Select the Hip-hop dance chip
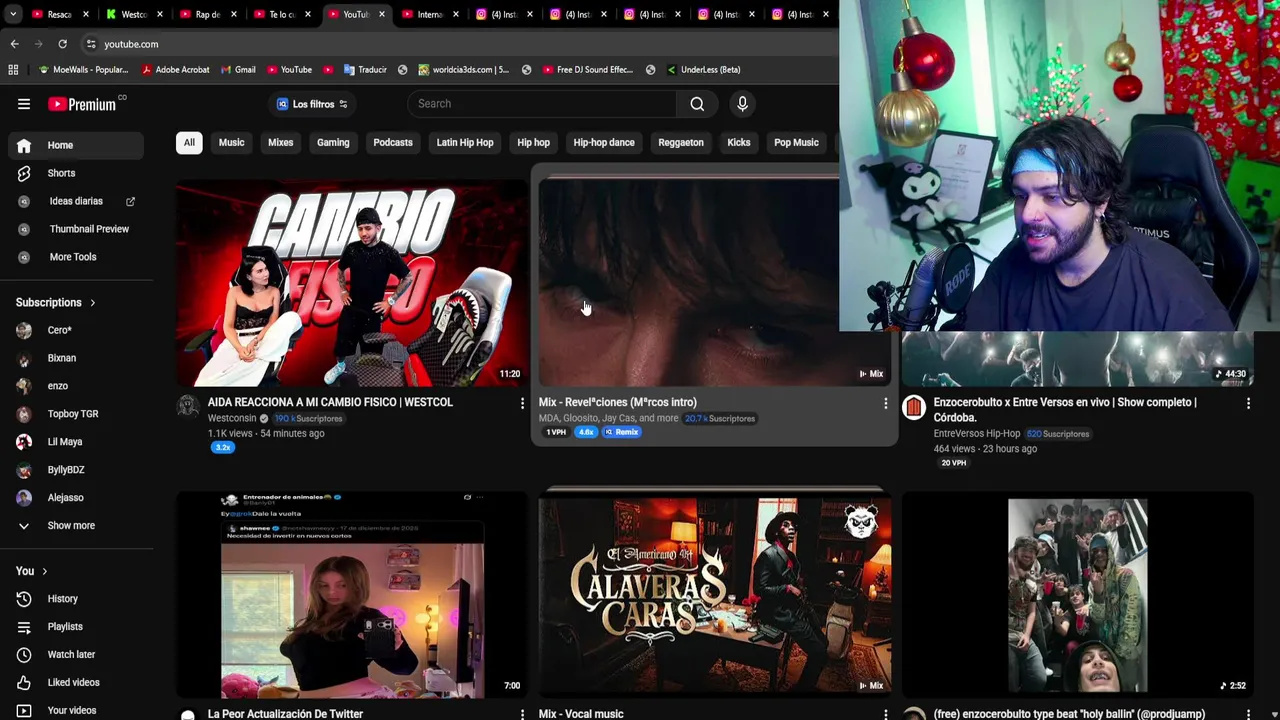Viewport: 1280px width, 720px height. 604,143
